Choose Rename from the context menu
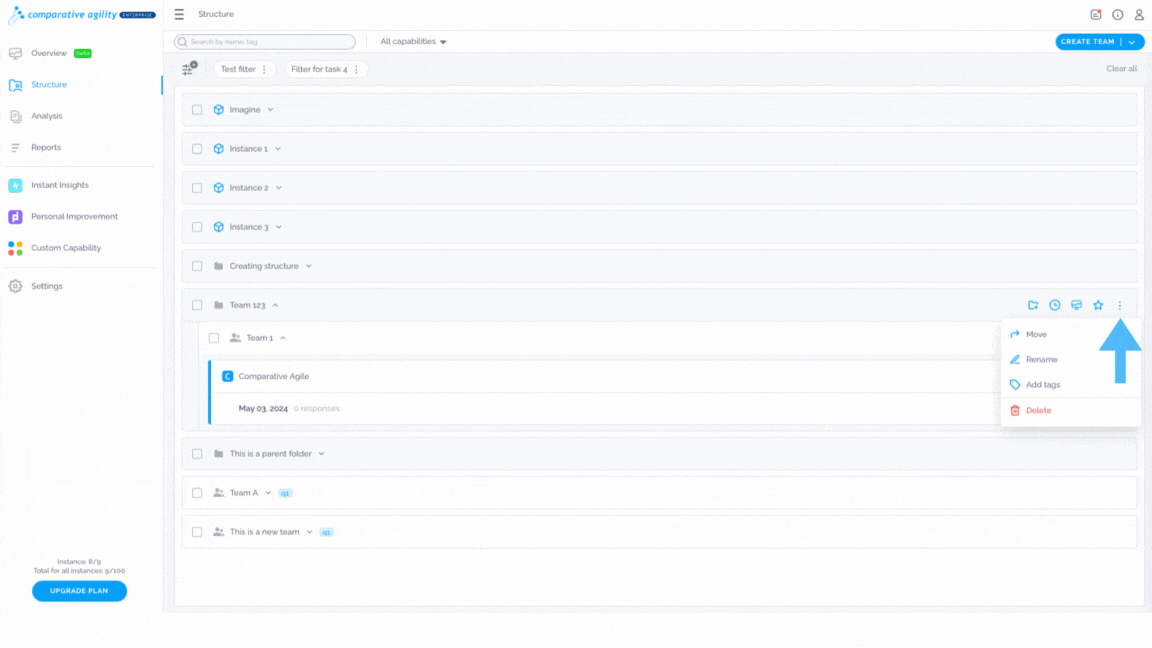The width and height of the screenshot is (1152, 648). [1042, 359]
